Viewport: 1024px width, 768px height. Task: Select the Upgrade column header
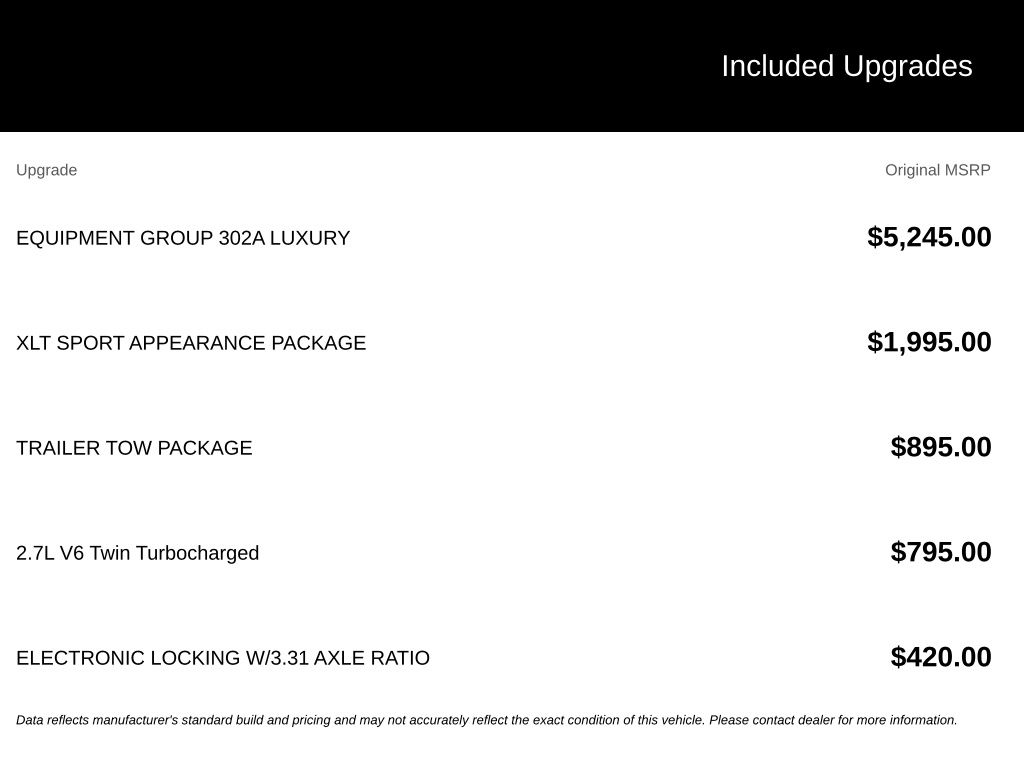pos(46,170)
